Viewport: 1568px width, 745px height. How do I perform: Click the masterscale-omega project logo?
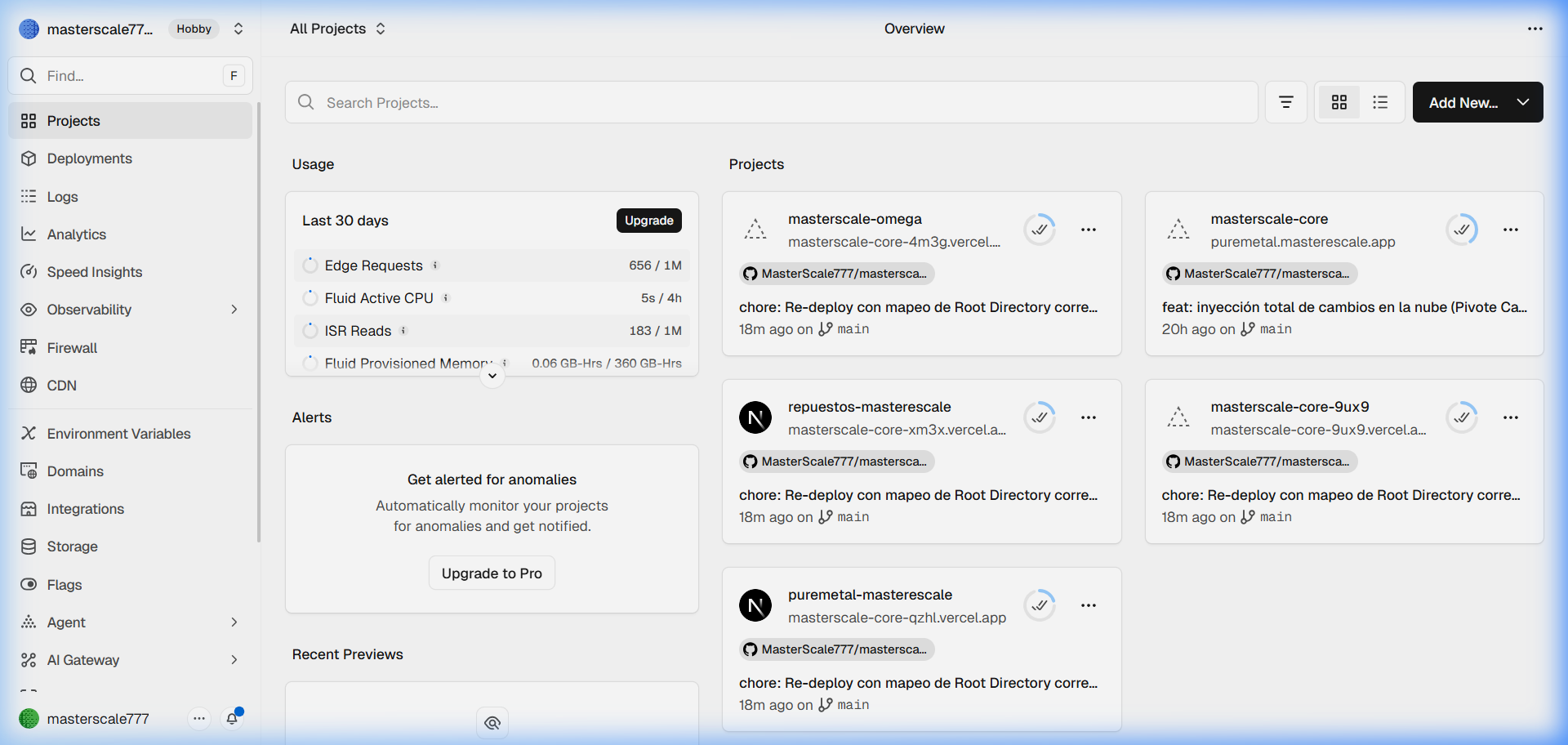pos(755,230)
